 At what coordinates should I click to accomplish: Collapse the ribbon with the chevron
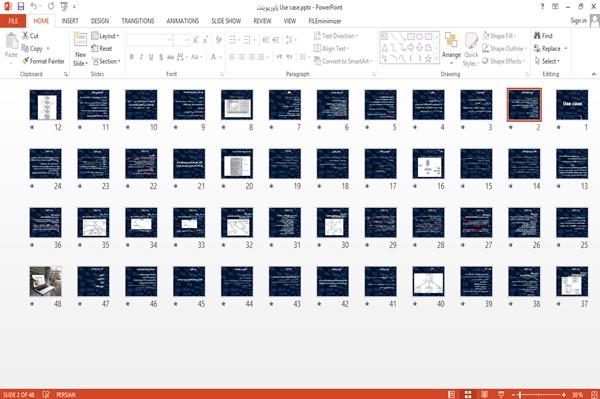click(594, 74)
